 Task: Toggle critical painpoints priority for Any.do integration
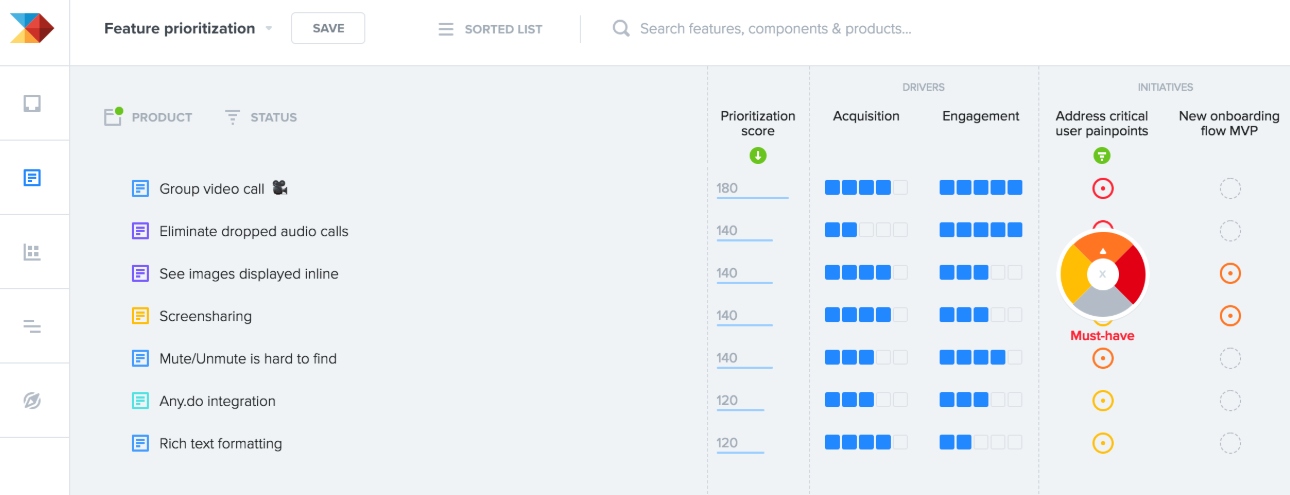pos(1102,401)
